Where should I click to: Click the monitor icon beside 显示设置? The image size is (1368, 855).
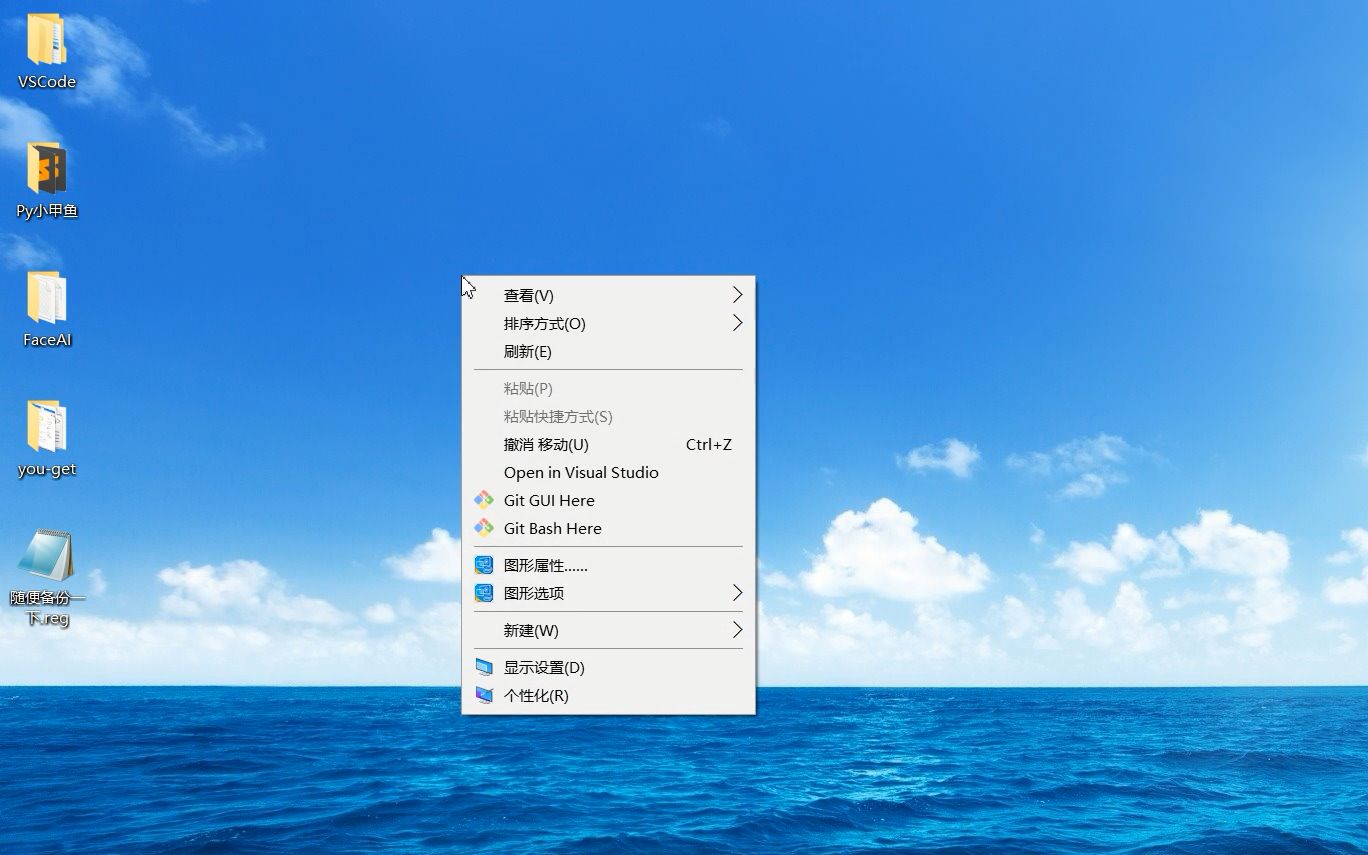click(x=484, y=666)
